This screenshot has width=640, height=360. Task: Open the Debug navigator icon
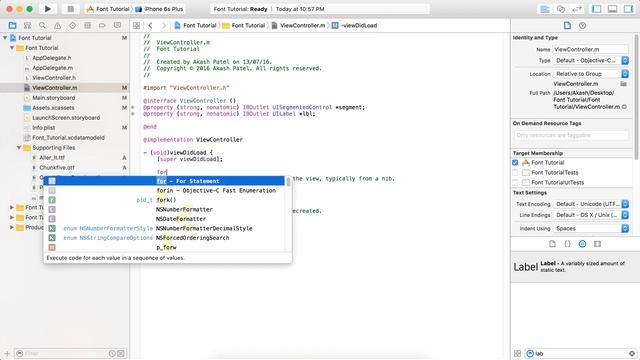[x=87, y=25]
